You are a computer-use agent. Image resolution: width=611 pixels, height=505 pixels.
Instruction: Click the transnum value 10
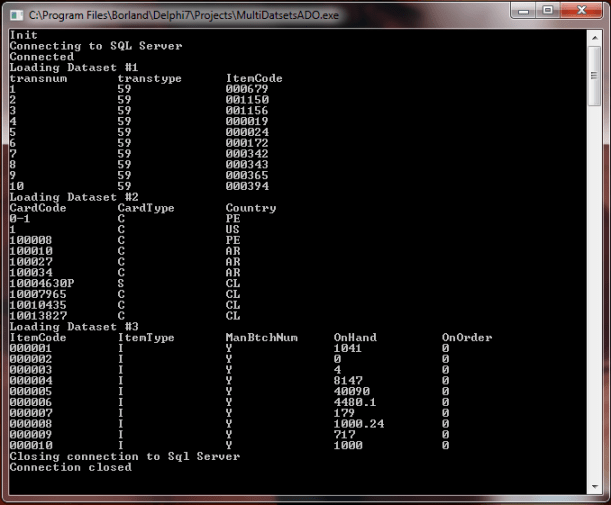(16, 186)
